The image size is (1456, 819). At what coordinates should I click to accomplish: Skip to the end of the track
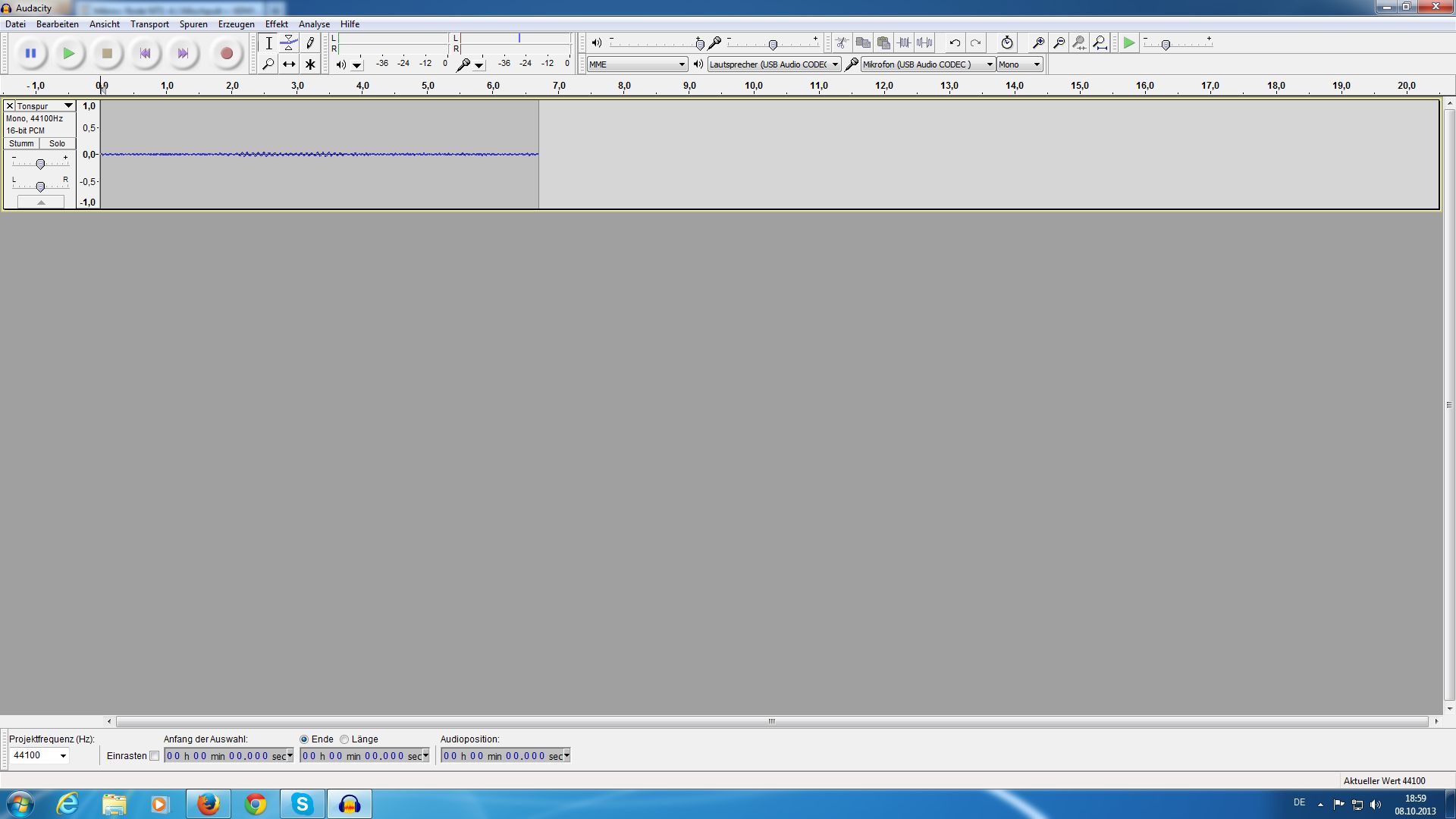pos(183,54)
